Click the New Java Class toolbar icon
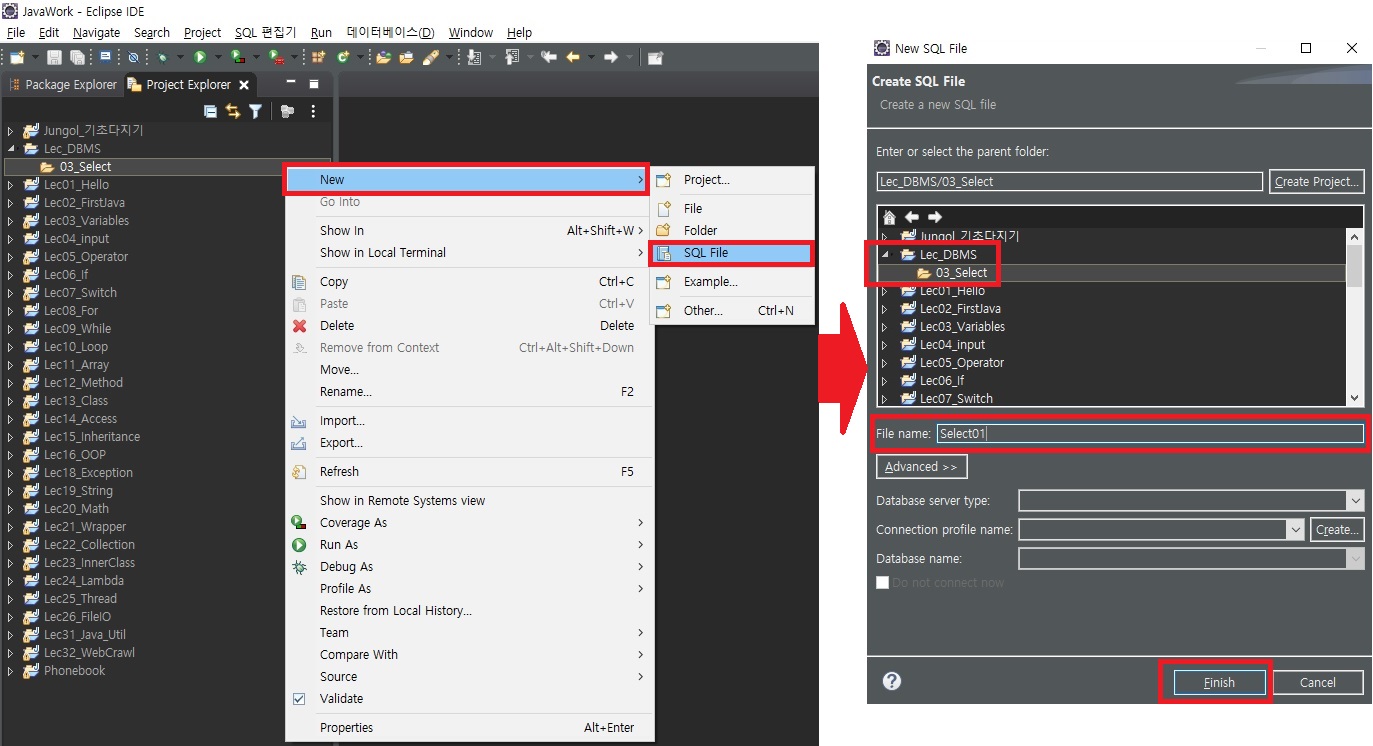The width and height of the screenshot is (1373, 746). pyautogui.click(x=343, y=57)
